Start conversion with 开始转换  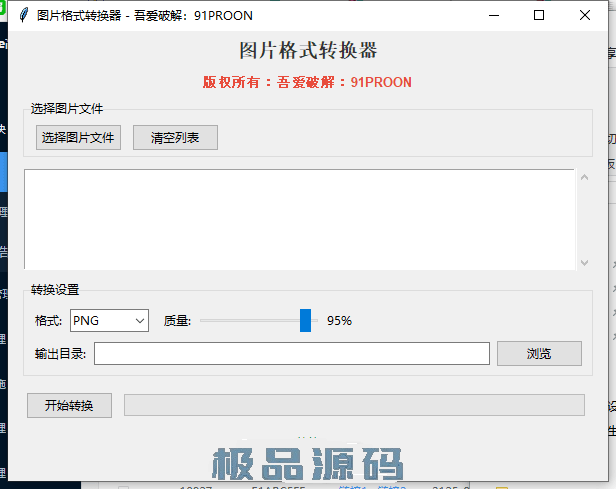click(69, 405)
